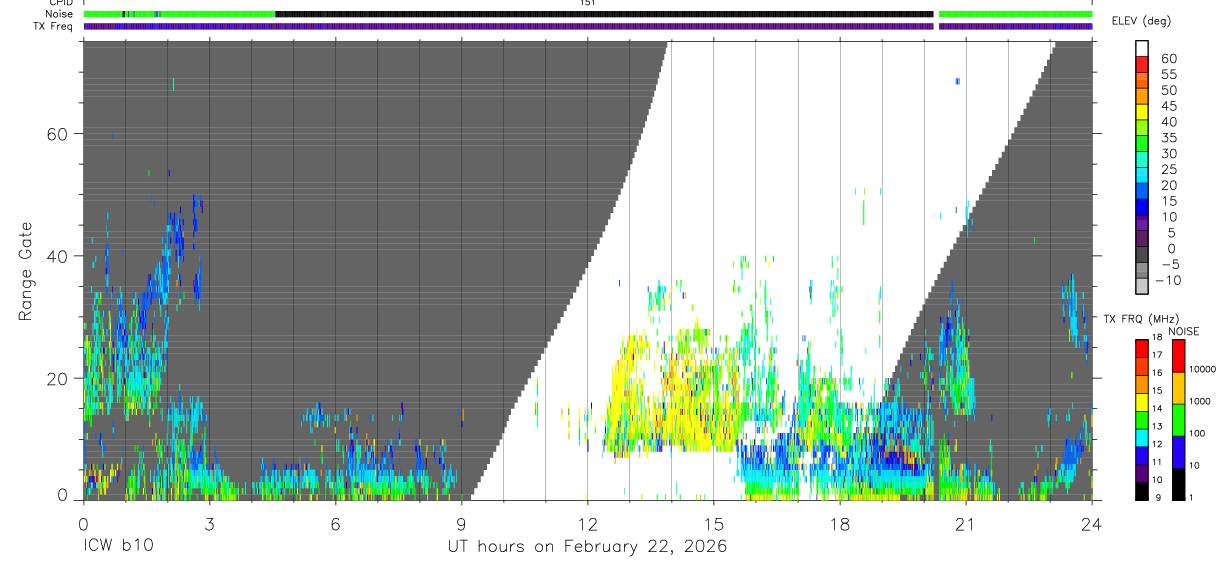1228x567 pixels.
Task: Click the 12 UT hour axis label
Action: coord(587,524)
